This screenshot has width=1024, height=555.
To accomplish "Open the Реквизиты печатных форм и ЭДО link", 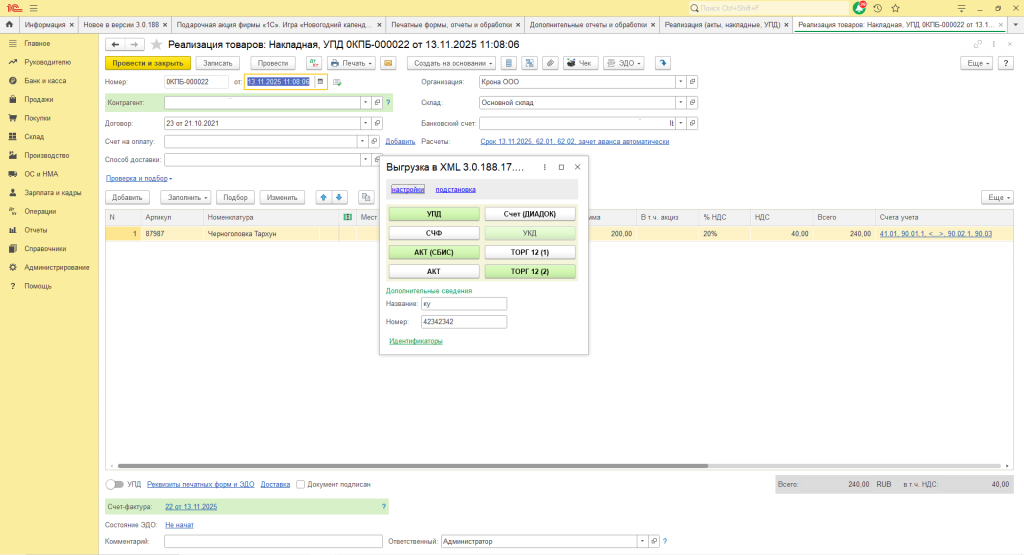I will point(200,484).
